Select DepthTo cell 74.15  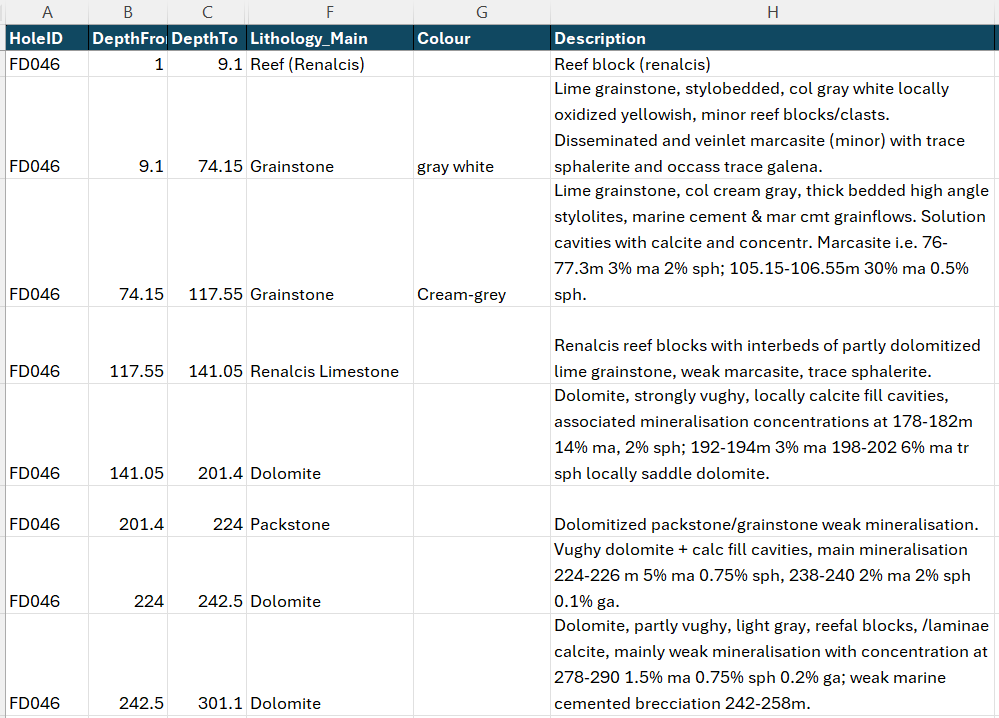point(207,128)
